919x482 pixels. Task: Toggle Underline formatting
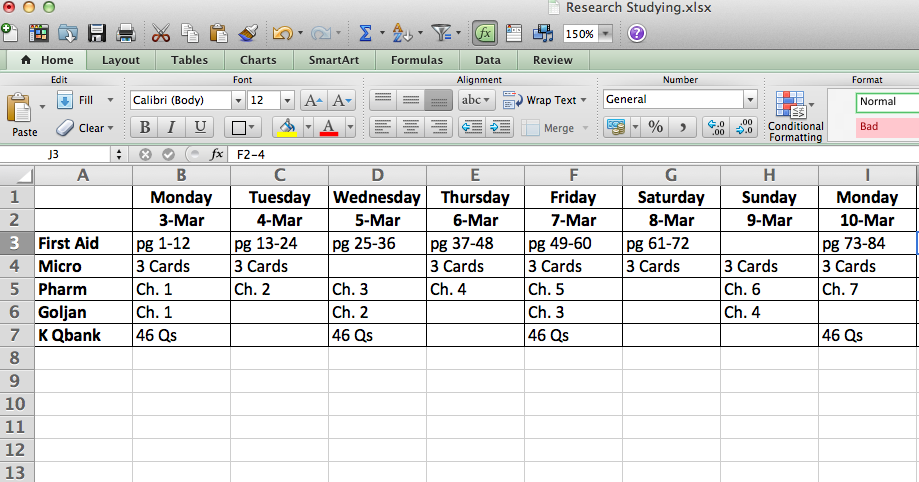tap(199, 127)
